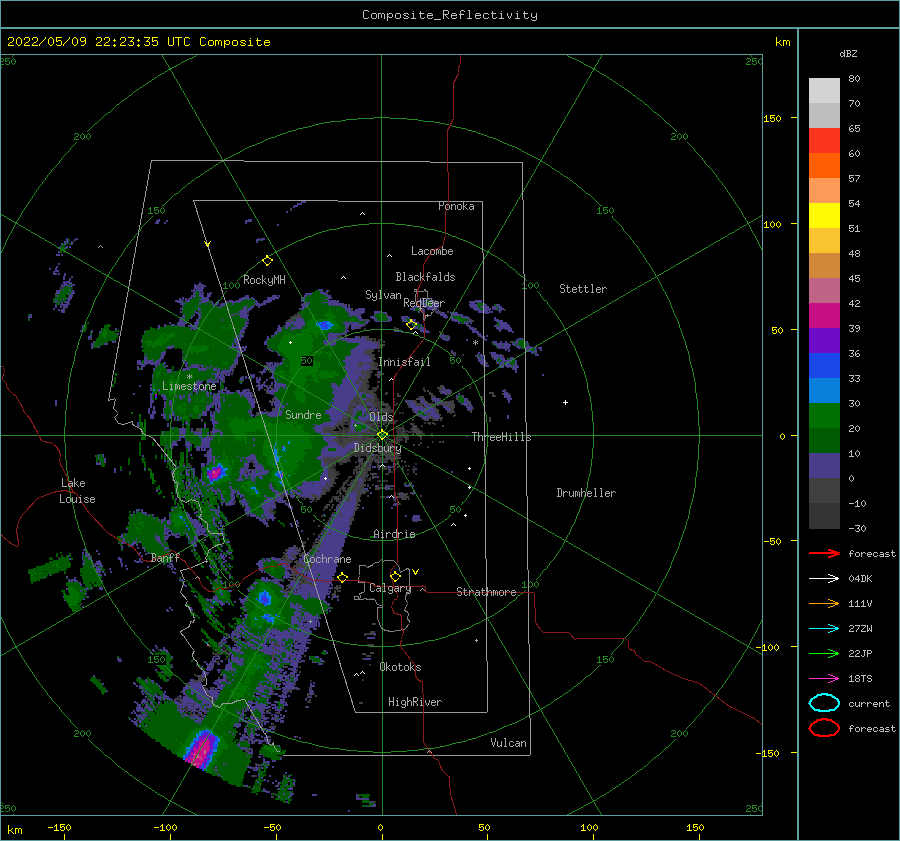900x841 pixels.
Task: Click the Okotoks label
Action: [x=400, y=667]
